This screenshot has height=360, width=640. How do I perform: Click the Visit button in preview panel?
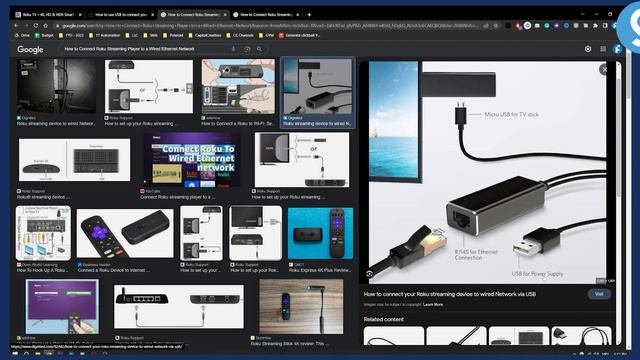pos(599,294)
